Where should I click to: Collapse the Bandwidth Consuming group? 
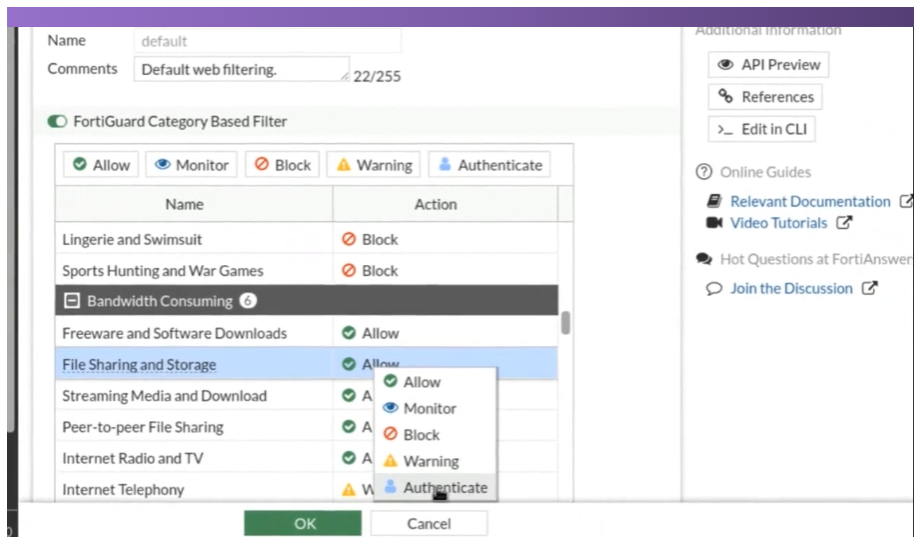point(72,301)
